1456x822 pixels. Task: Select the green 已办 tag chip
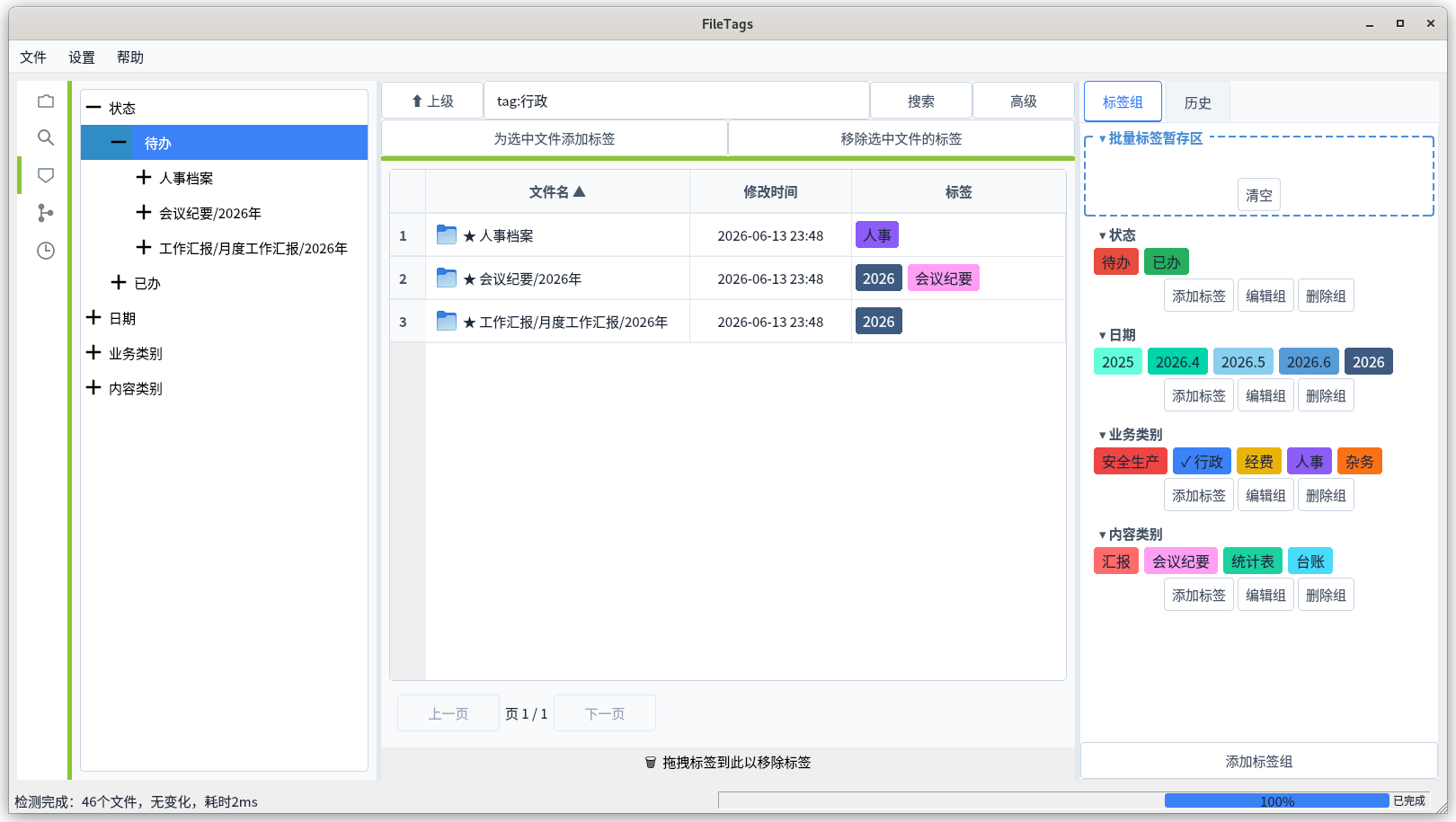(1167, 262)
